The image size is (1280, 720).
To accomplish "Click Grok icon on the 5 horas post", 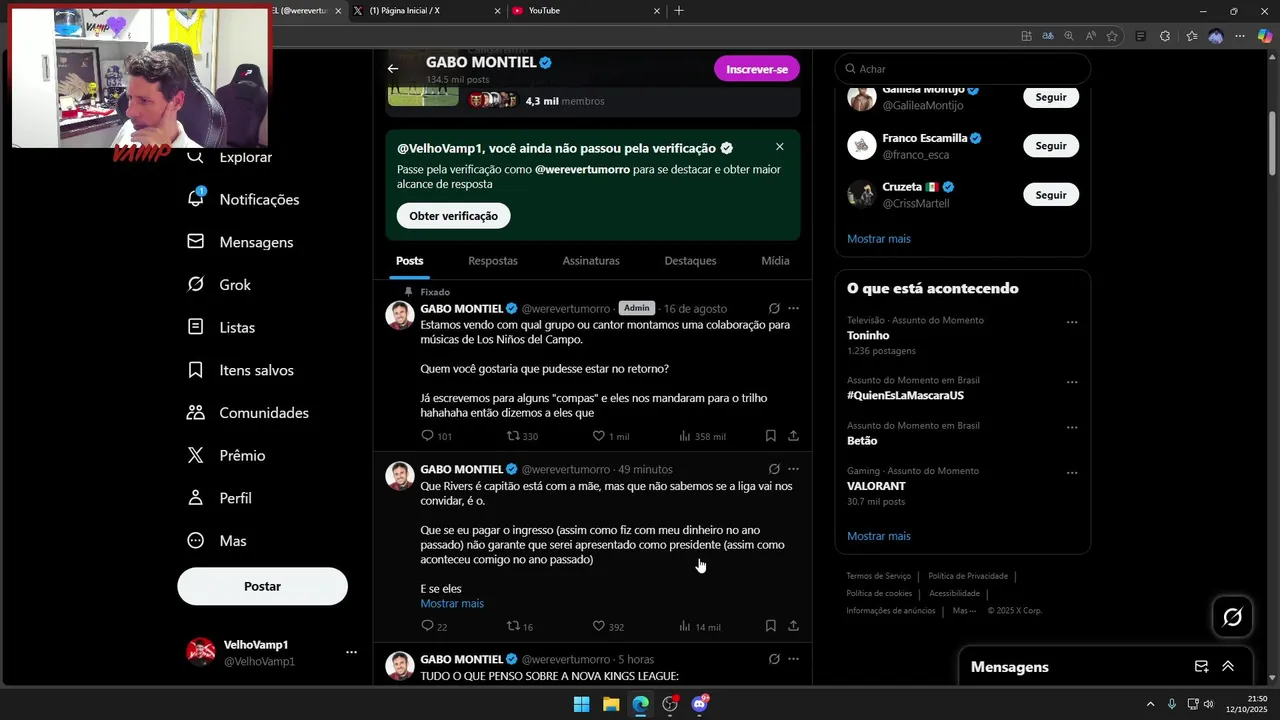I will point(774,659).
